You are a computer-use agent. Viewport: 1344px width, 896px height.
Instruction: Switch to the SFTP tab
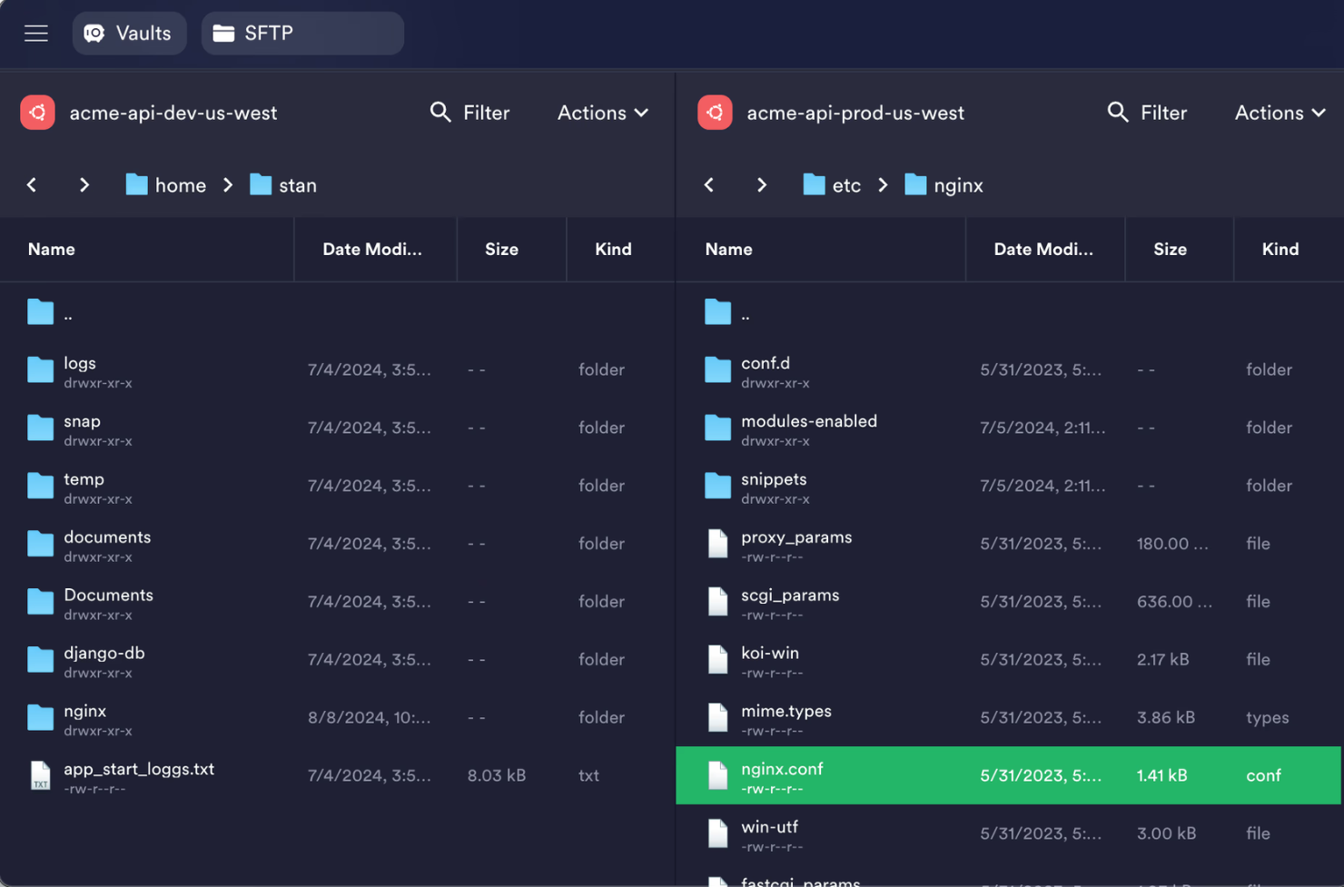pos(302,33)
